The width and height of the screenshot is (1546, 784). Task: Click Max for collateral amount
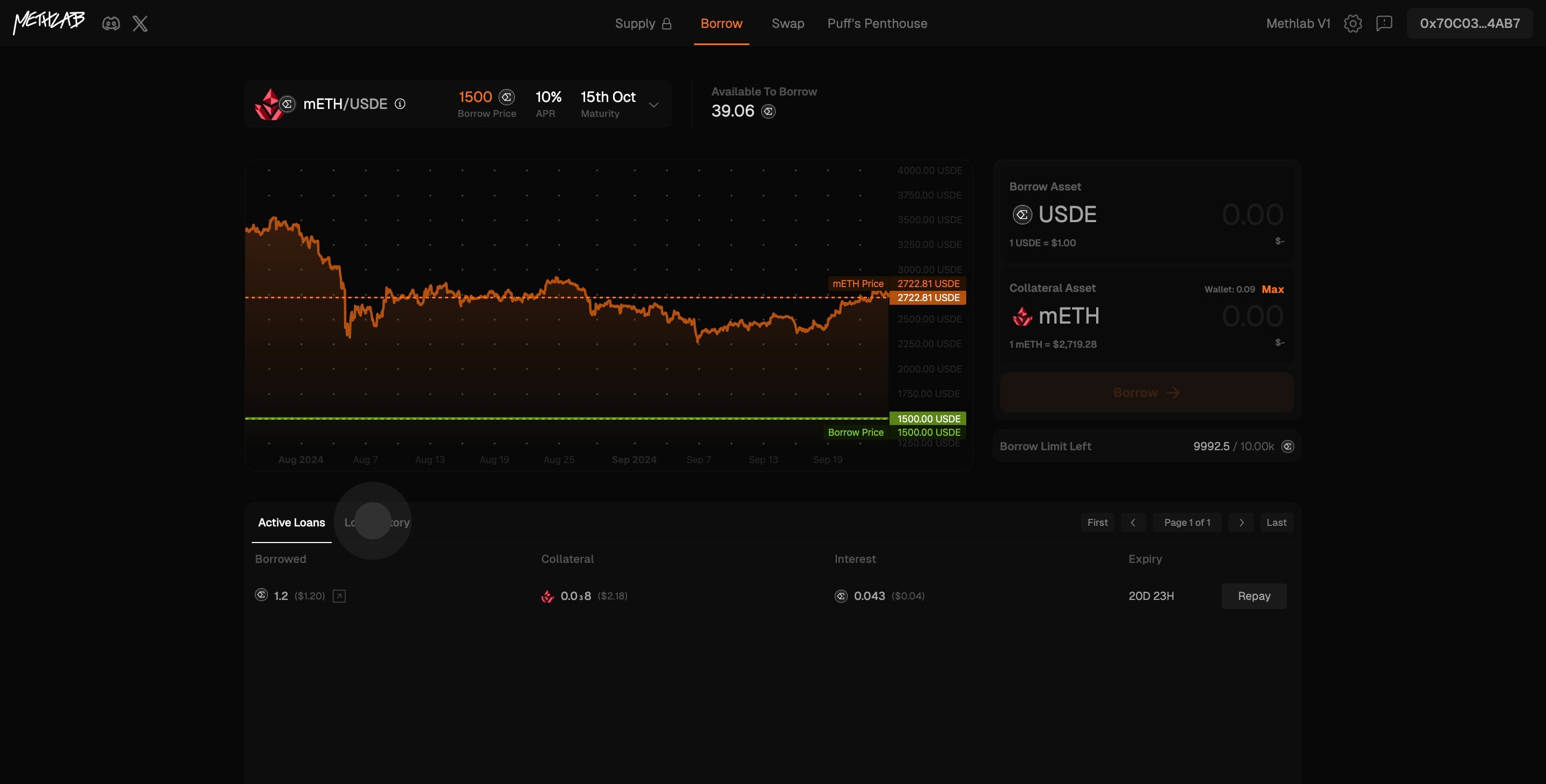tap(1272, 289)
